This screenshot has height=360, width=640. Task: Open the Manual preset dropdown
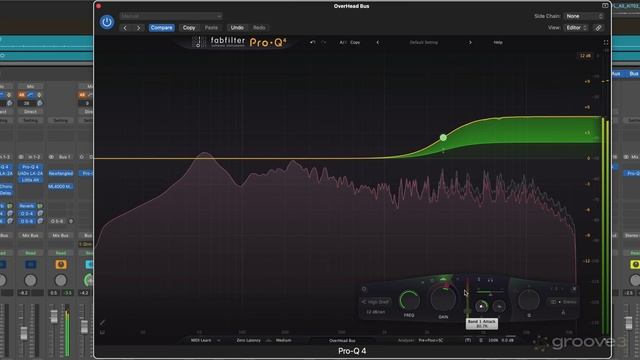[171, 16]
